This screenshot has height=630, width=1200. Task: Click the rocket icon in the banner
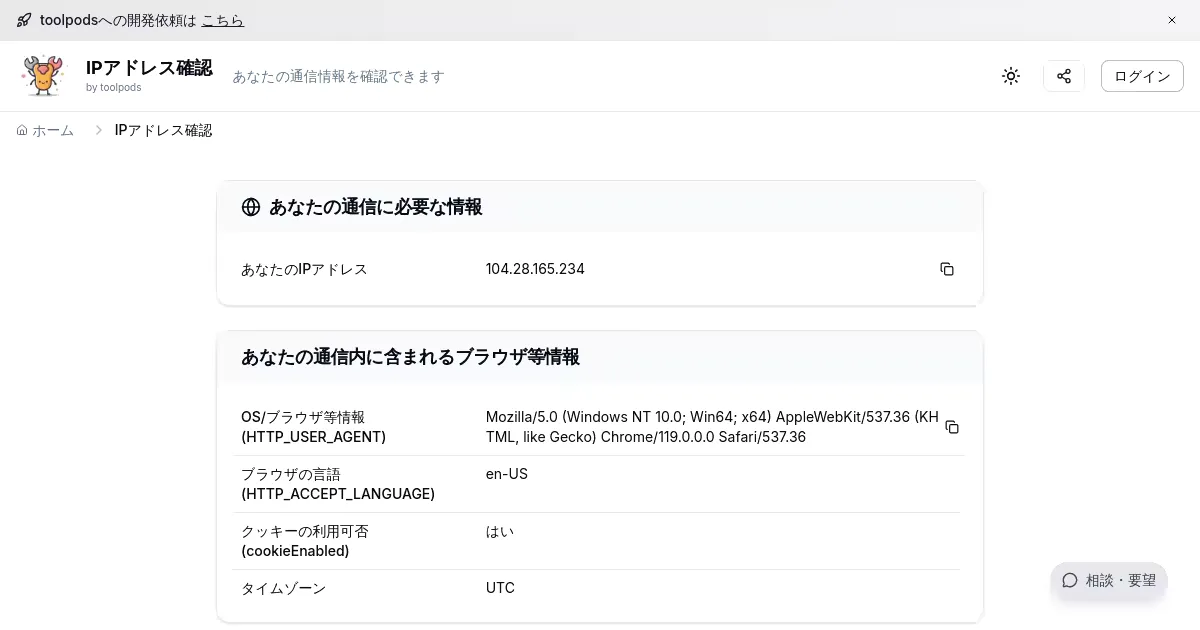click(24, 20)
